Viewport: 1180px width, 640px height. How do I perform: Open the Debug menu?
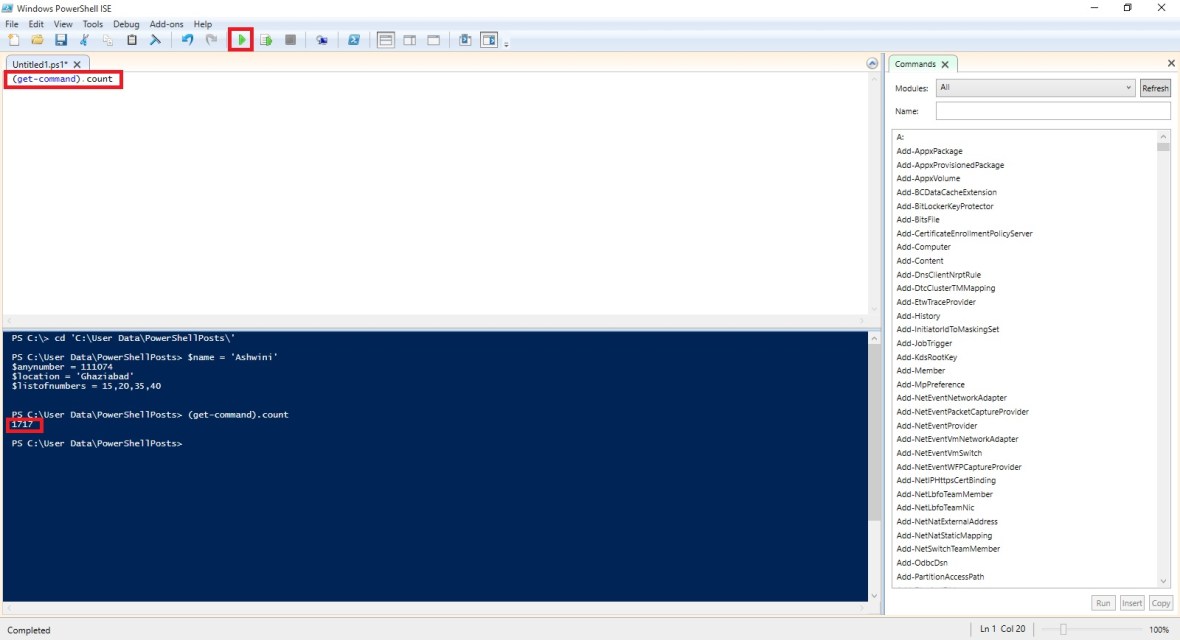pyautogui.click(x=126, y=24)
